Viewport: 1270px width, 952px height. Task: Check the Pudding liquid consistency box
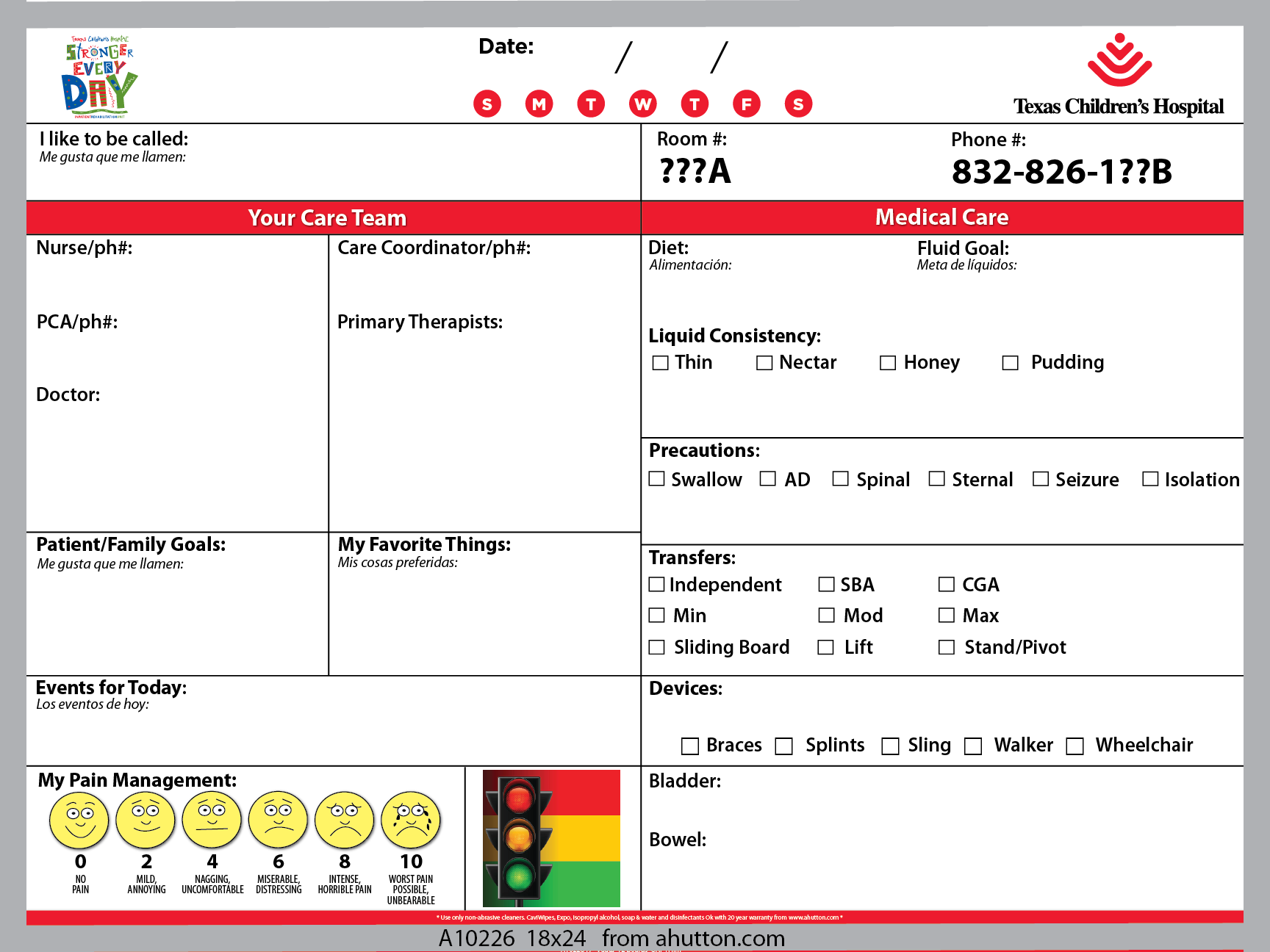tap(1011, 363)
